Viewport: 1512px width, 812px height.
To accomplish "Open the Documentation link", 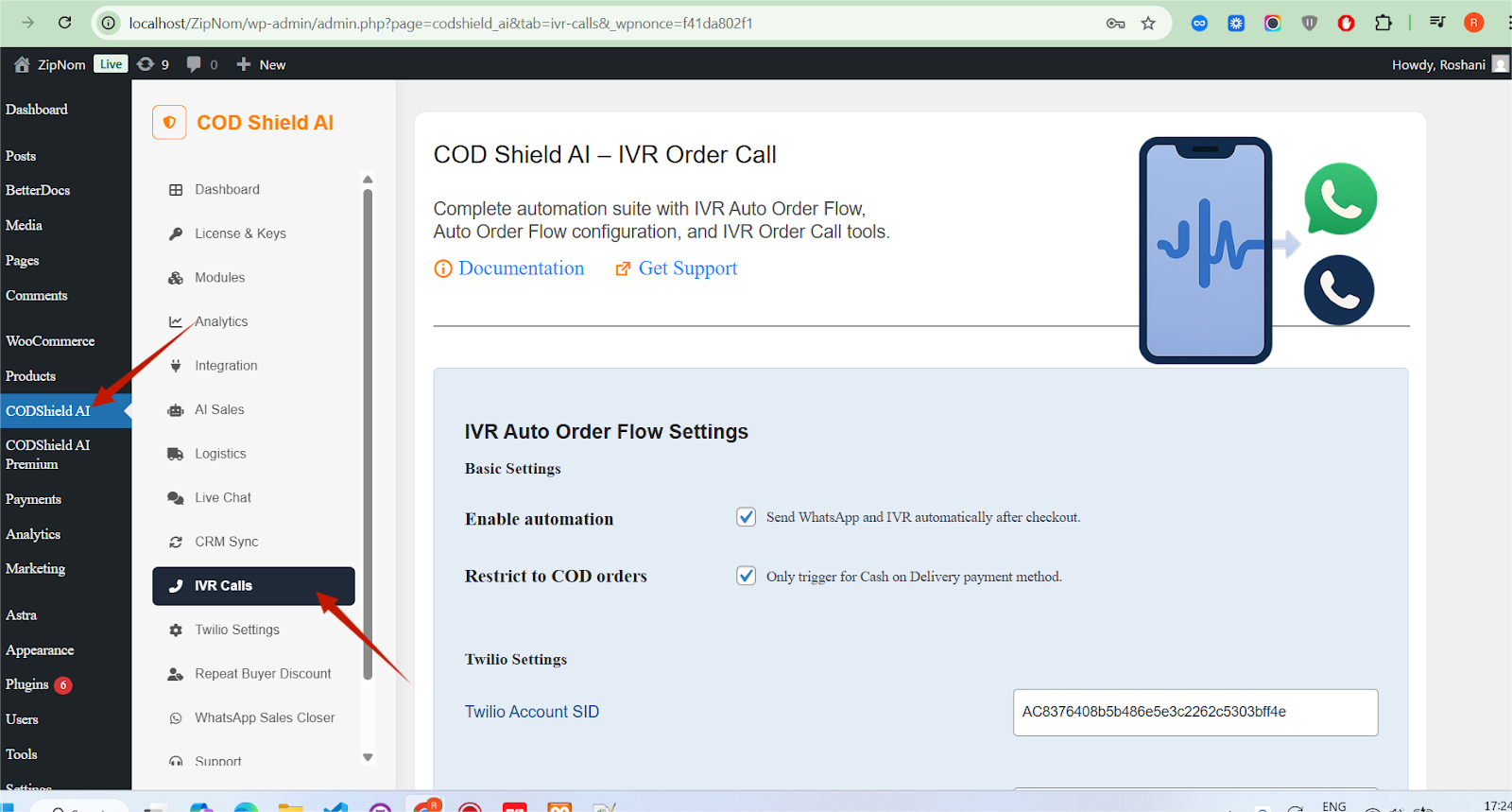I will point(521,268).
